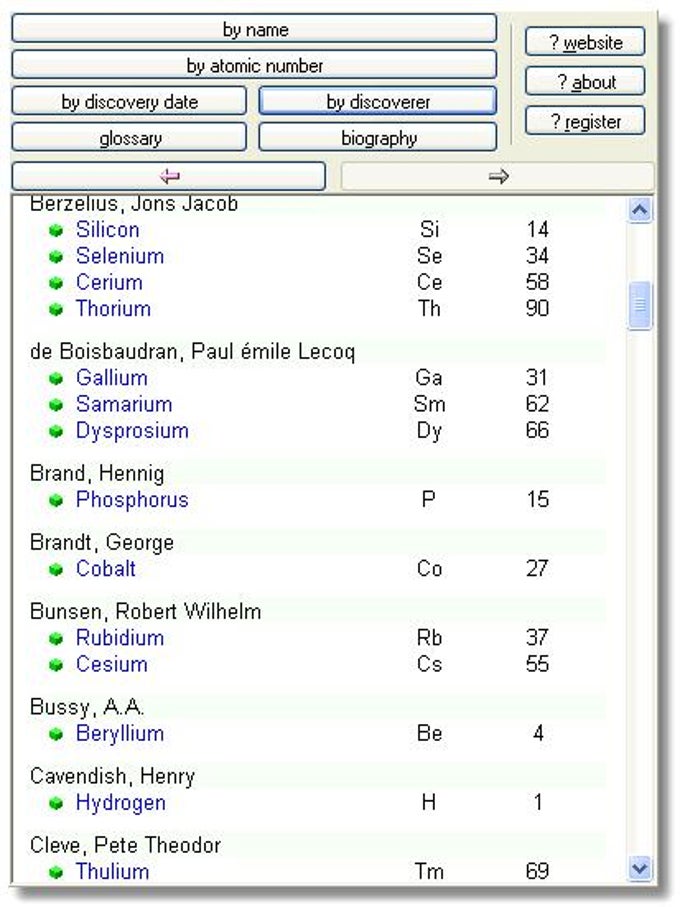Open the Cesium element entry
Image resolution: width=680 pixels, height=907 pixels.
[x=111, y=664]
